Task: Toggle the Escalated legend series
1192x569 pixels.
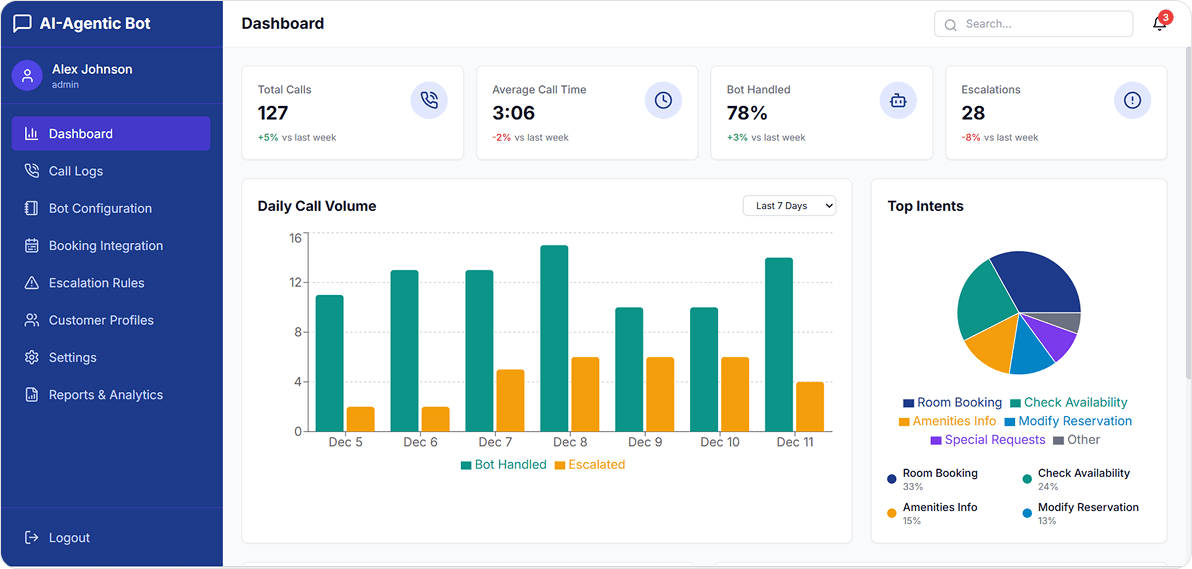Action: pos(589,465)
